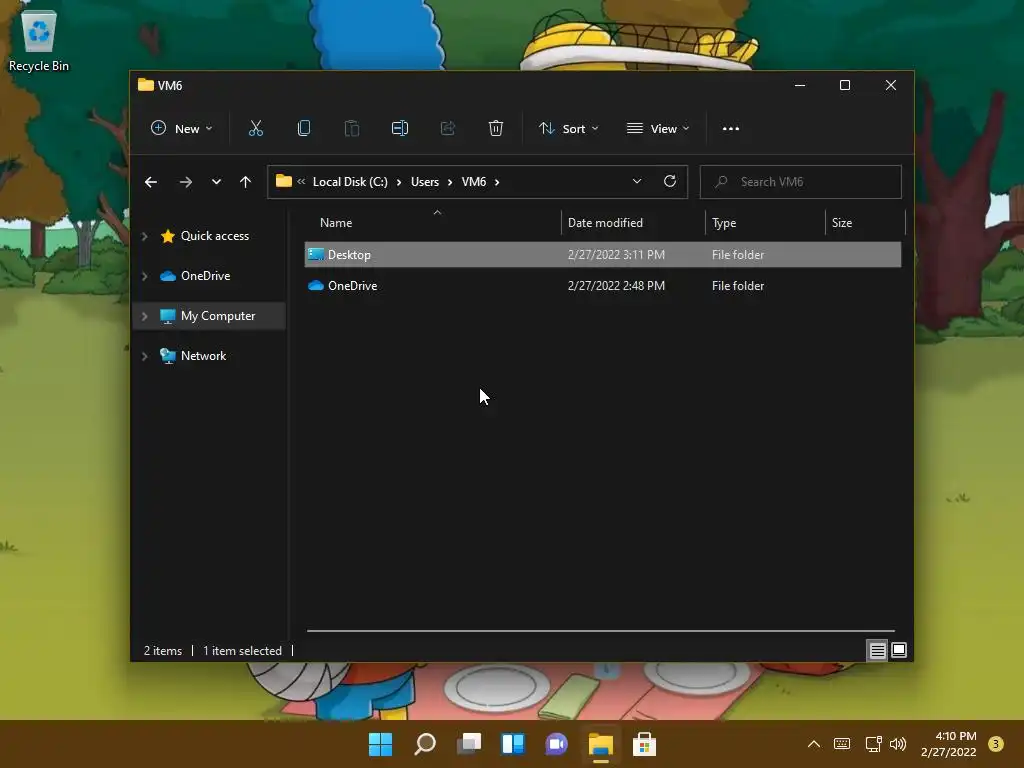This screenshot has width=1024, height=768.
Task: Open recent locations chevron dropdown
Action: click(x=216, y=182)
